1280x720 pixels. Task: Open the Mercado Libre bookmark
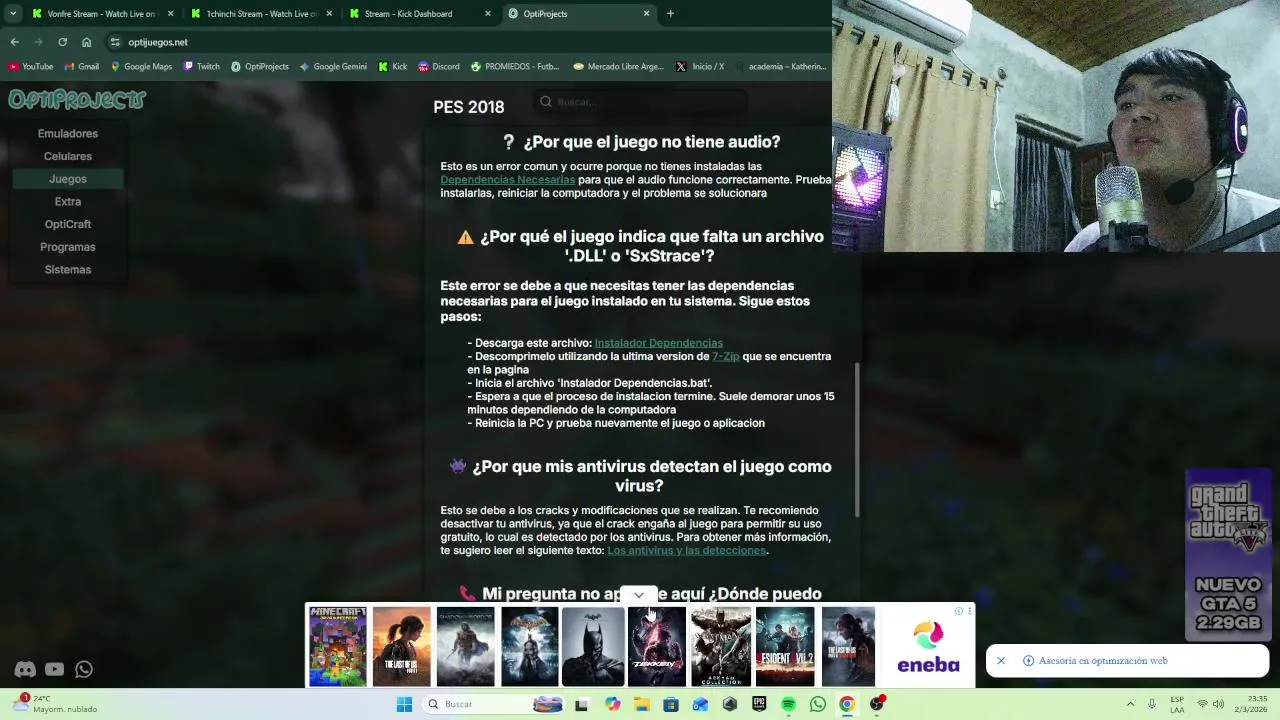coord(618,67)
